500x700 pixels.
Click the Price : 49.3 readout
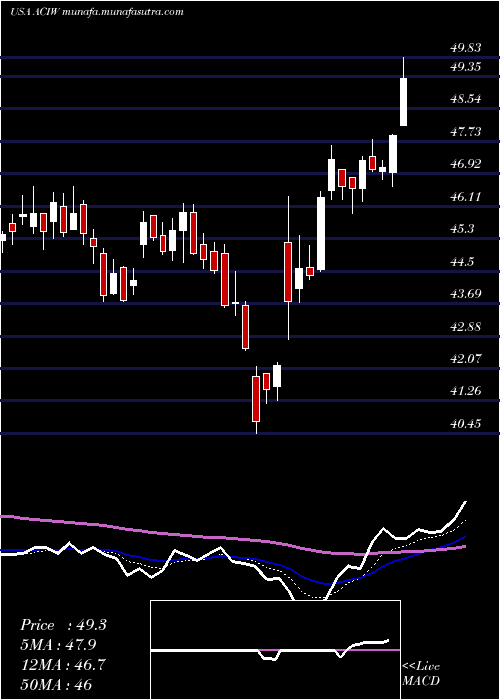[63, 625]
